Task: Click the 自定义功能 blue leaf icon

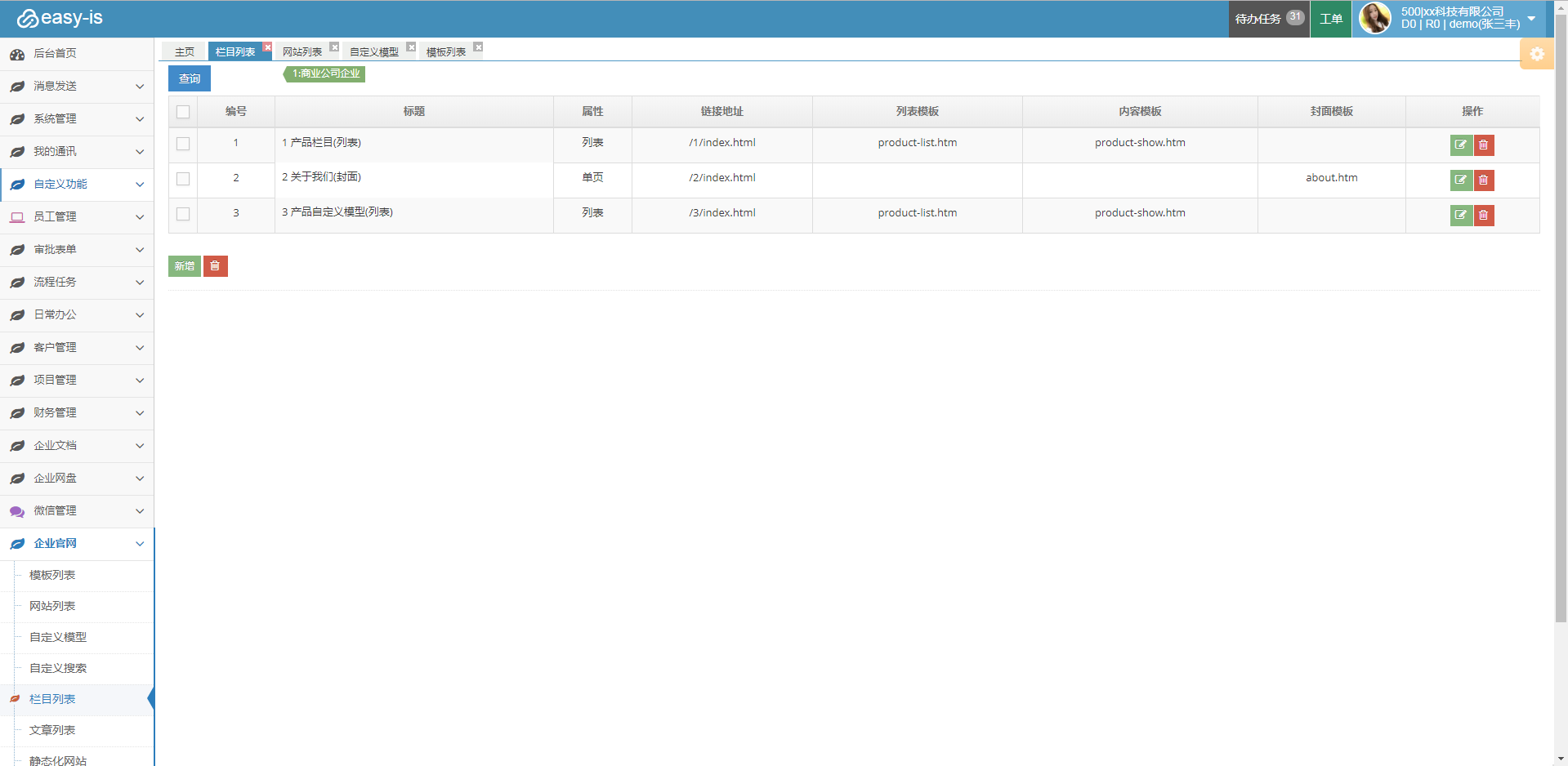Action: (x=17, y=185)
